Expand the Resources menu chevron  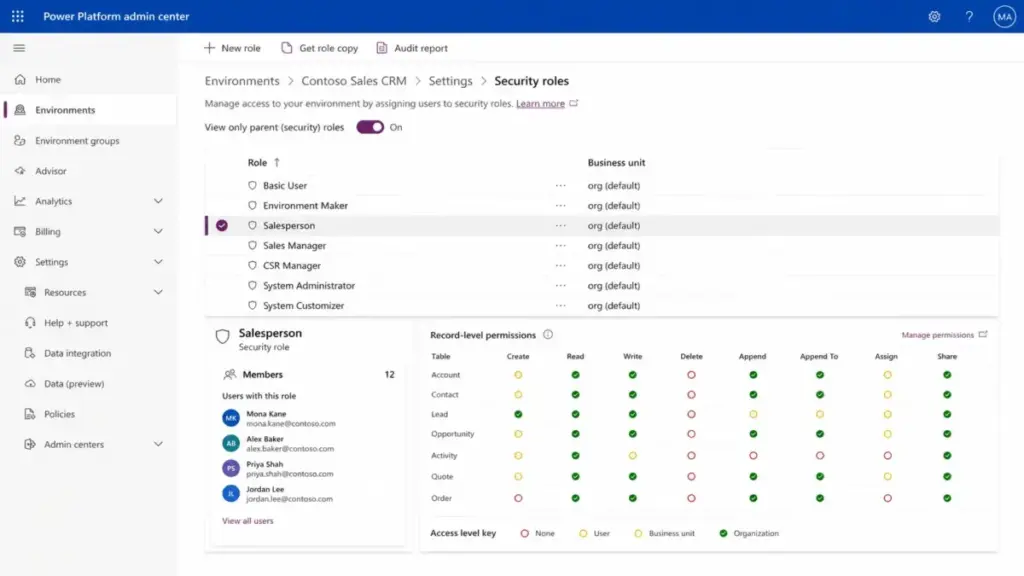158,292
